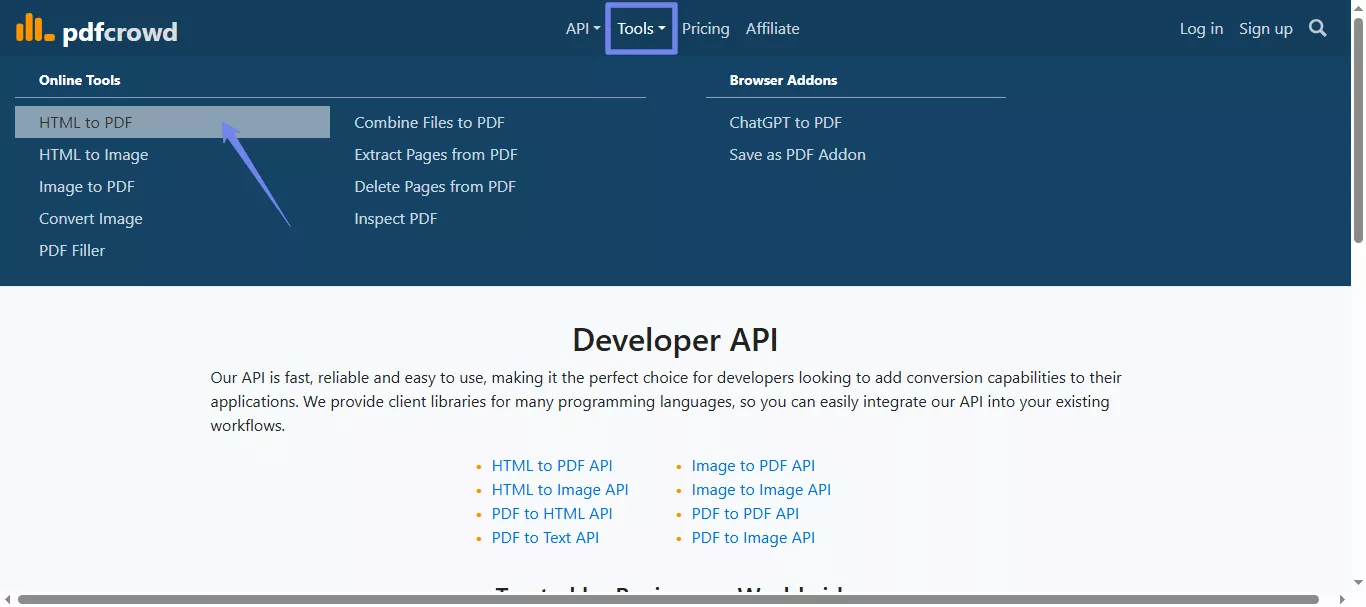Open Save as PDF Addon
The image size is (1366, 607).
point(798,154)
